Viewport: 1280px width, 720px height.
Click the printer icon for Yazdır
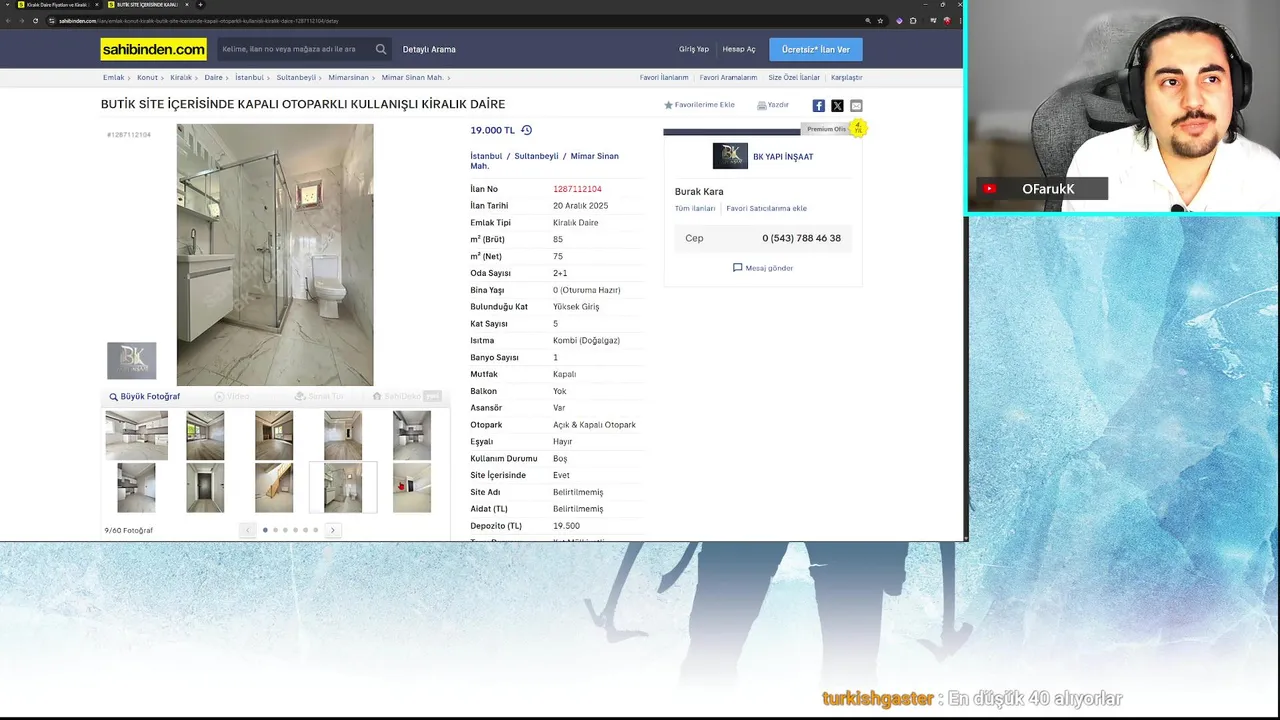761,105
